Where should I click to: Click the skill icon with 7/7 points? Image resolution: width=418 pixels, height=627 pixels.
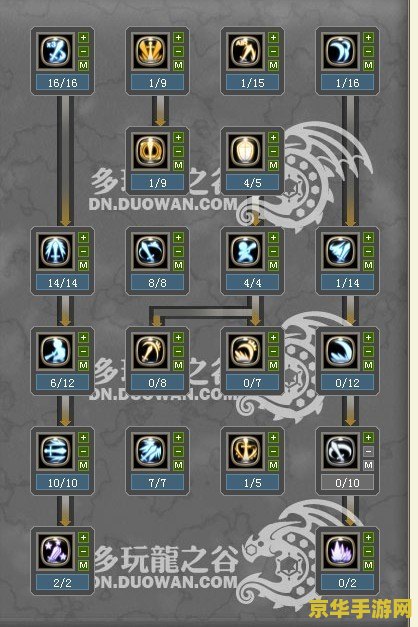tap(151, 451)
